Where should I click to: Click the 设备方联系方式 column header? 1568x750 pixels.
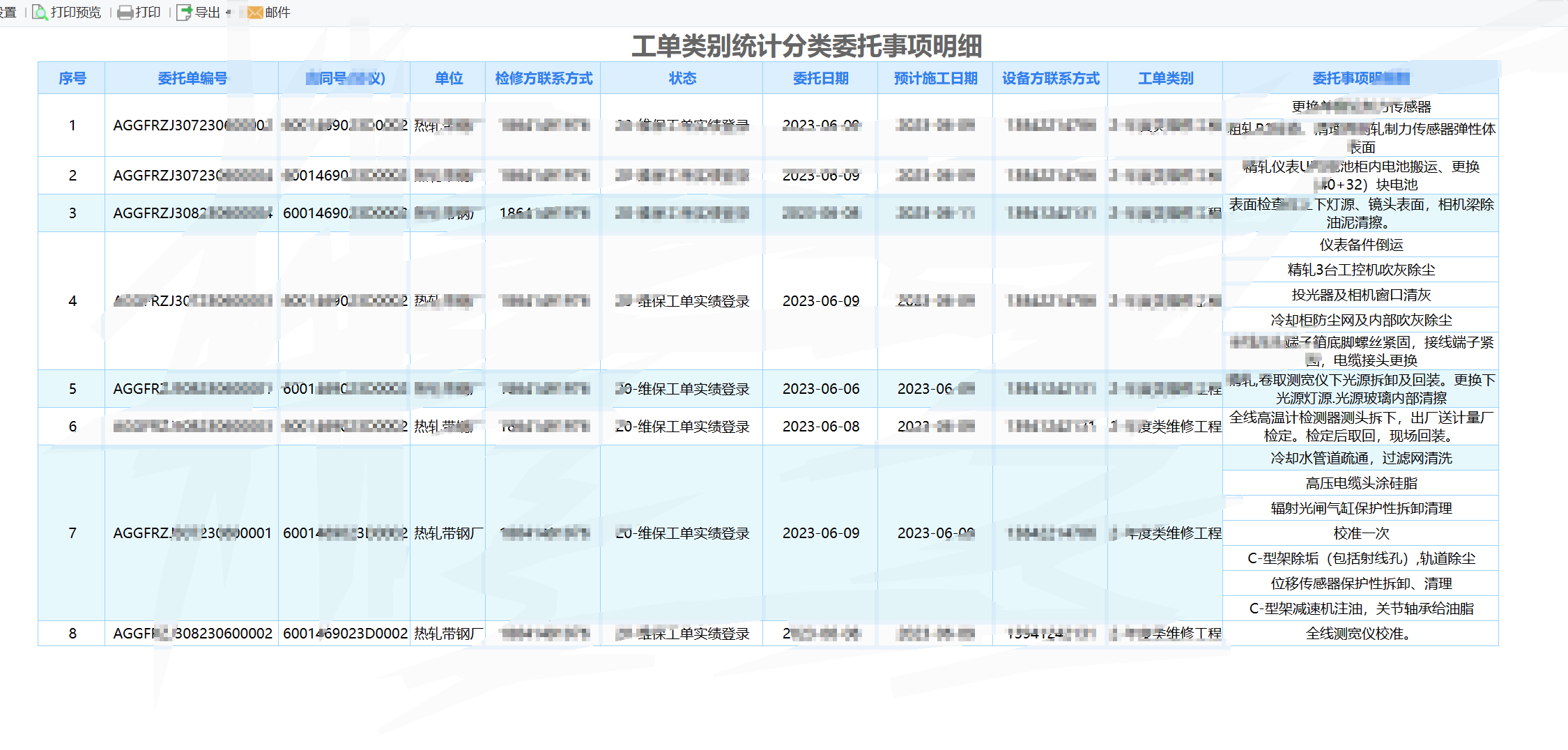pos(1051,78)
